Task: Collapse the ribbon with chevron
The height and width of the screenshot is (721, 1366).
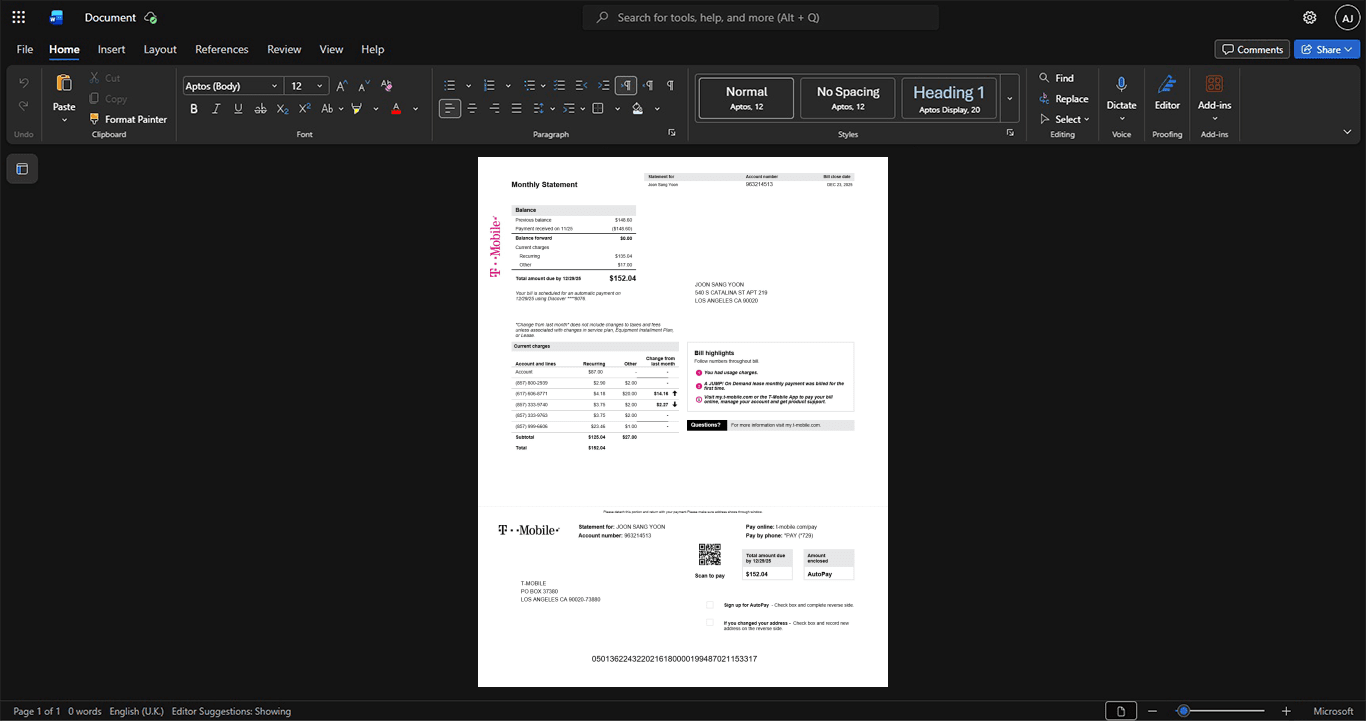Action: [1347, 132]
